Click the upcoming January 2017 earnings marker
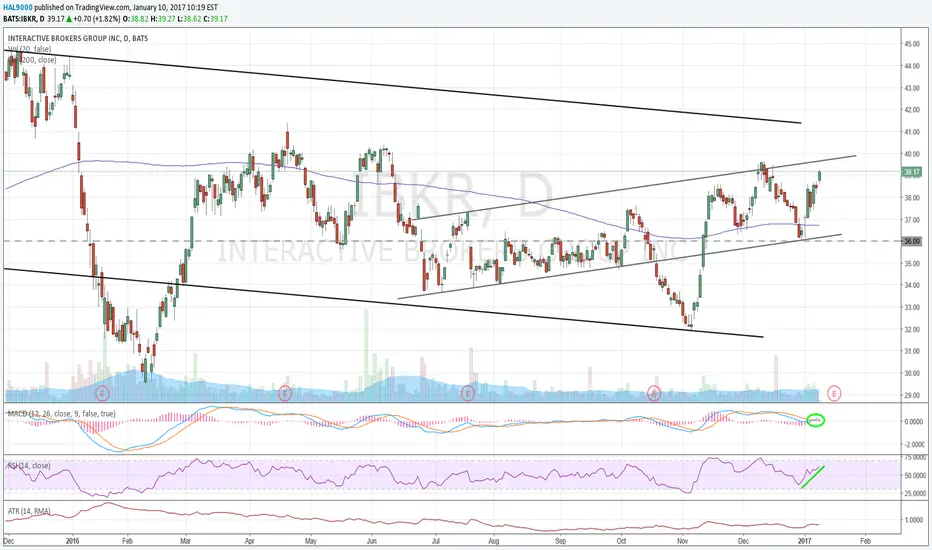The image size is (932, 550). point(835,393)
